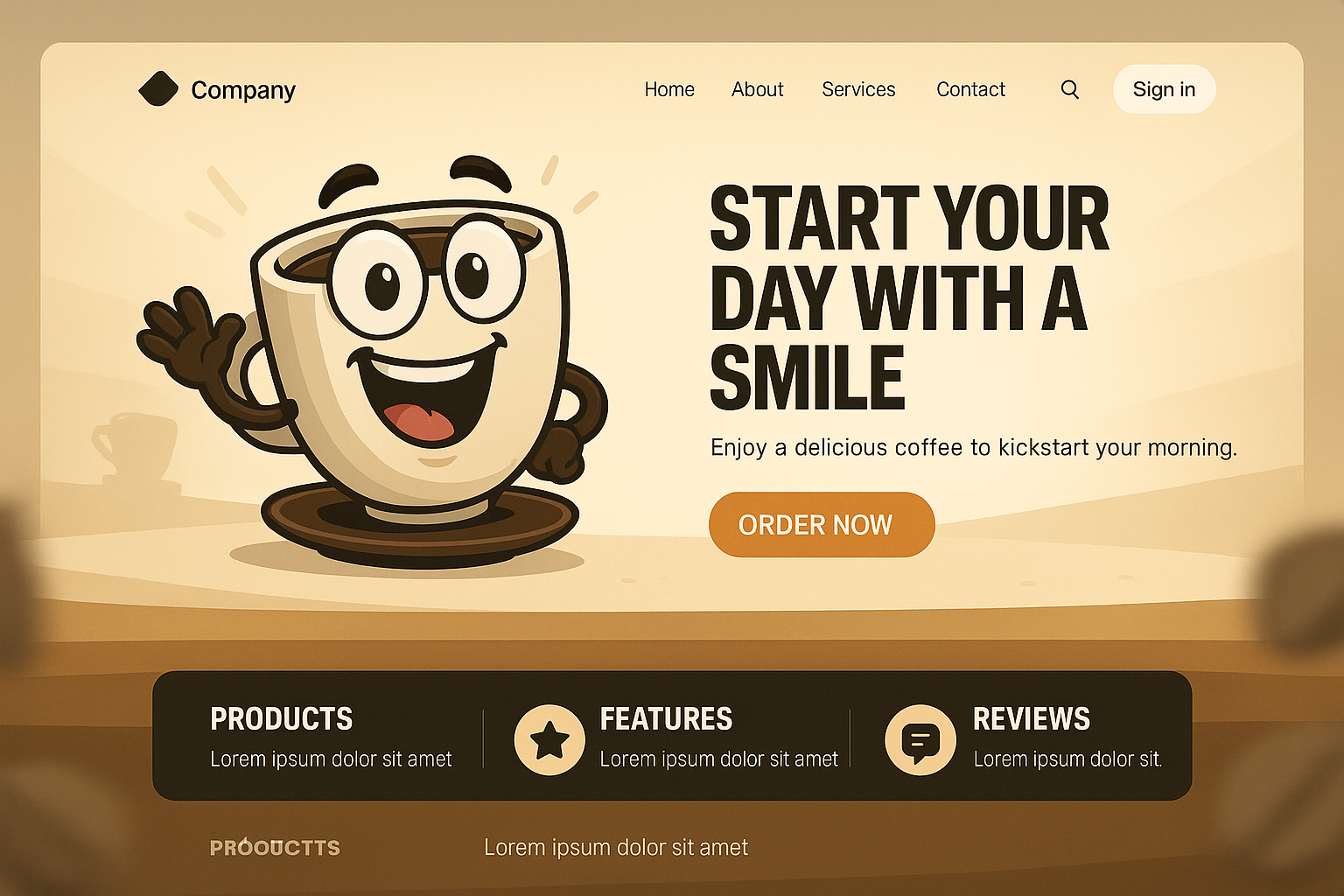
Task: Open the About nav item
Action: [x=758, y=89]
